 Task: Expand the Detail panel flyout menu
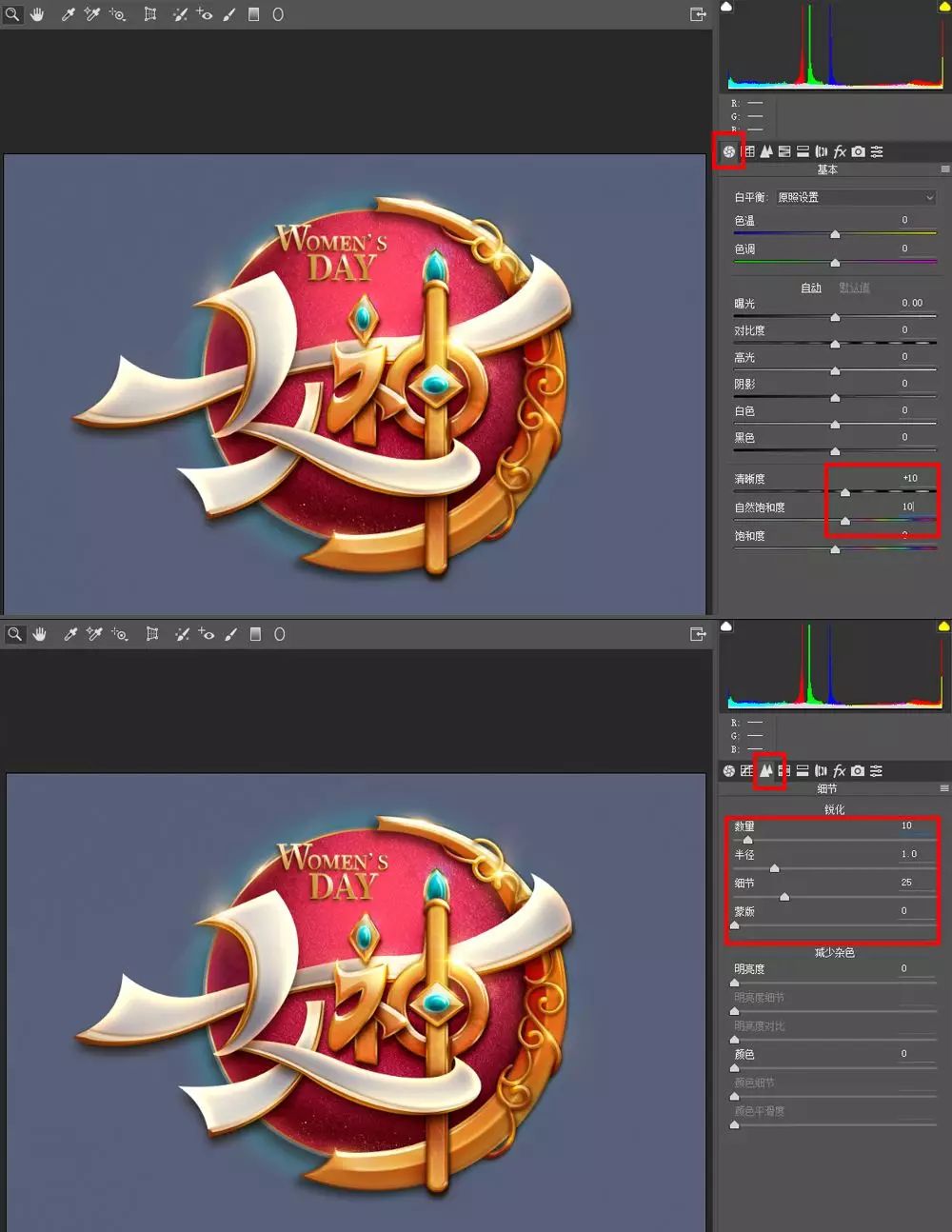(x=944, y=788)
